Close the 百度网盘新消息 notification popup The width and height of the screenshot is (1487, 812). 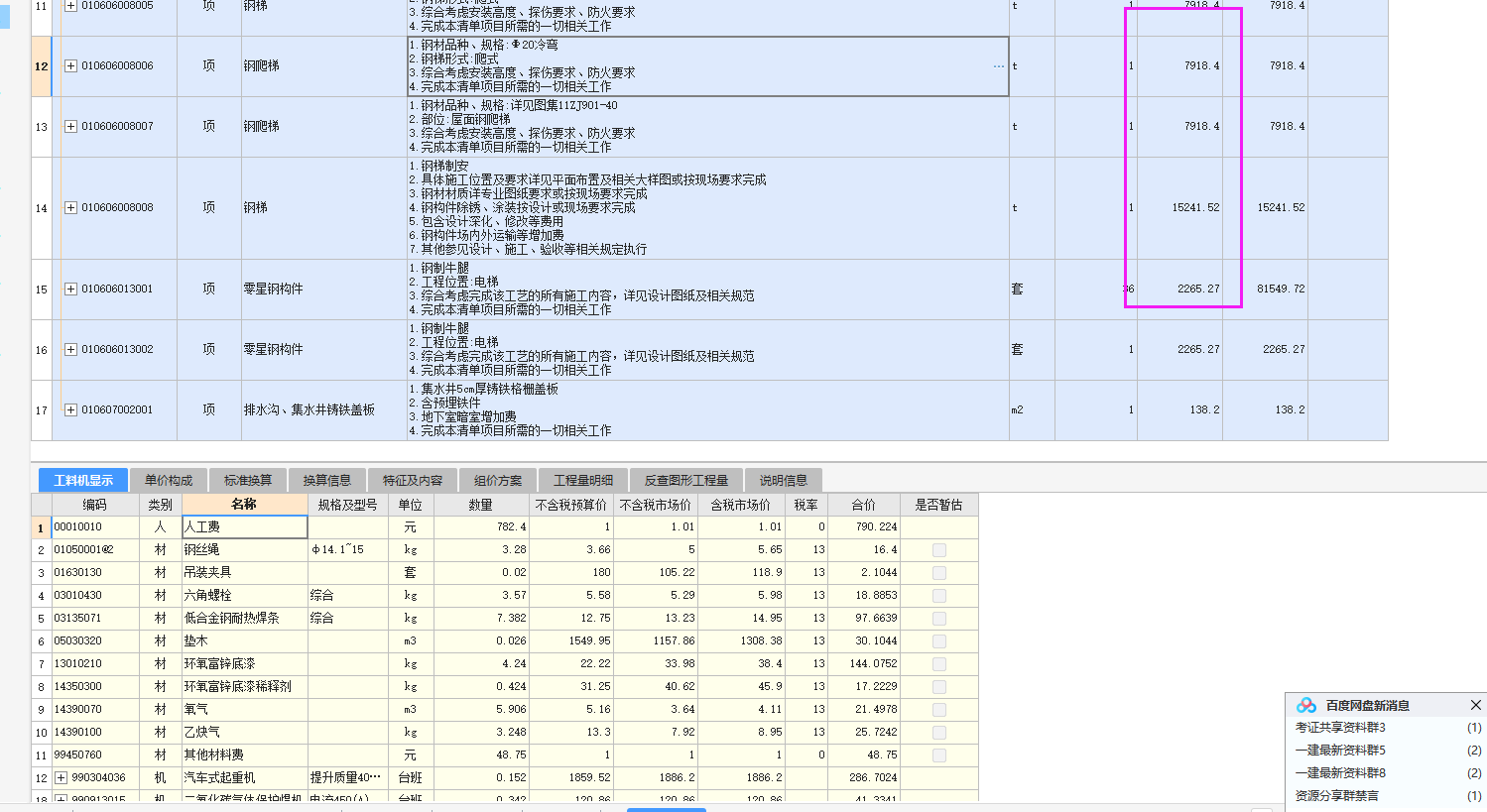point(1475,705)
